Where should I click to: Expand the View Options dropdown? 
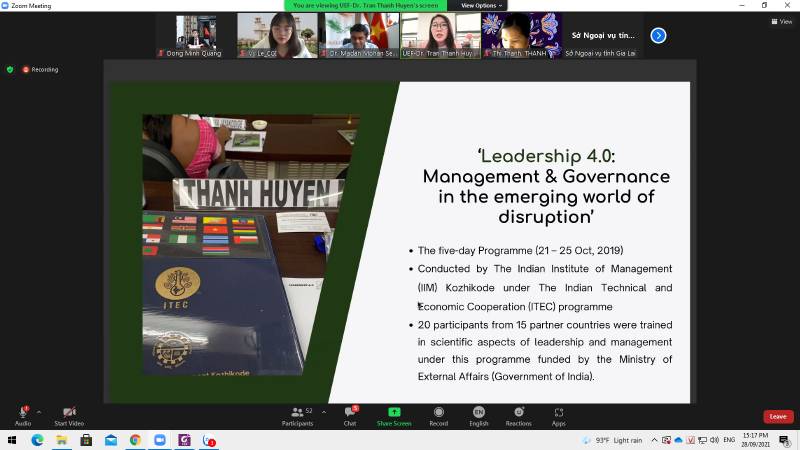482,5
